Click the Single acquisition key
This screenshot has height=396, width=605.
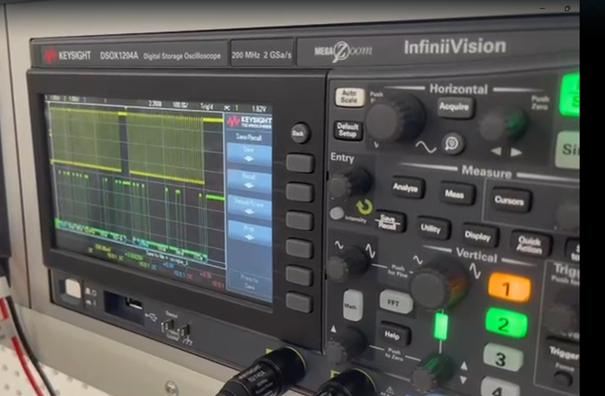point(568,150)
